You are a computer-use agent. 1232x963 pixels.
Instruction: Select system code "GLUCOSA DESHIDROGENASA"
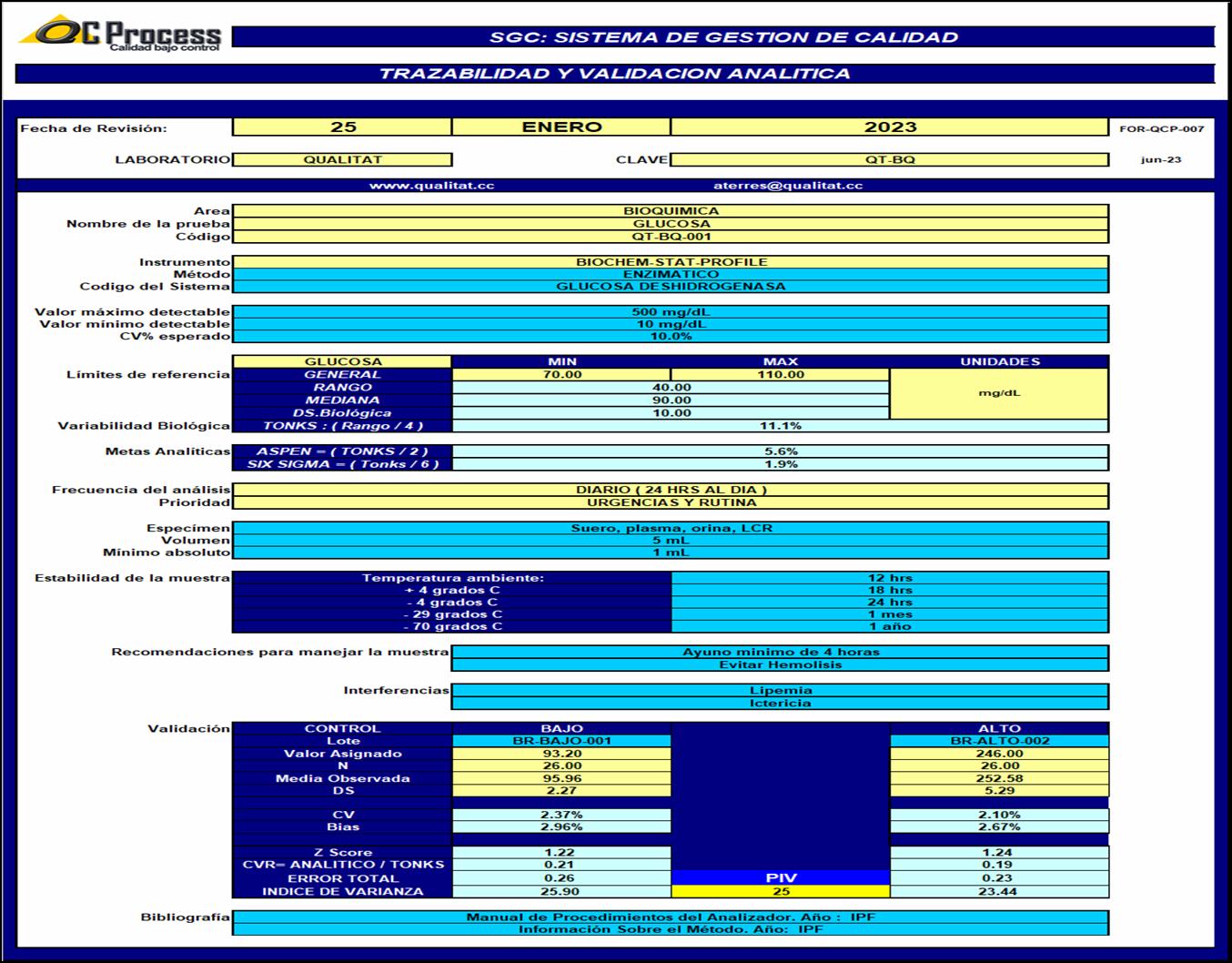671,287
